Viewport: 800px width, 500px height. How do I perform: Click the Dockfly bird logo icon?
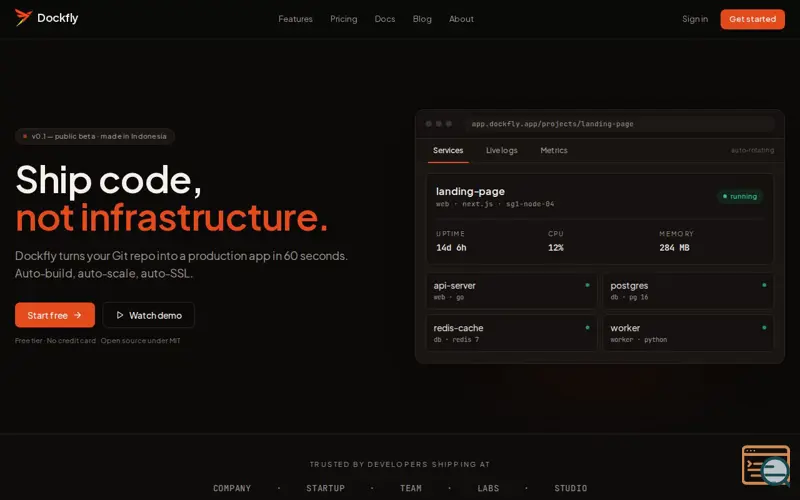(x=23, y=17)
